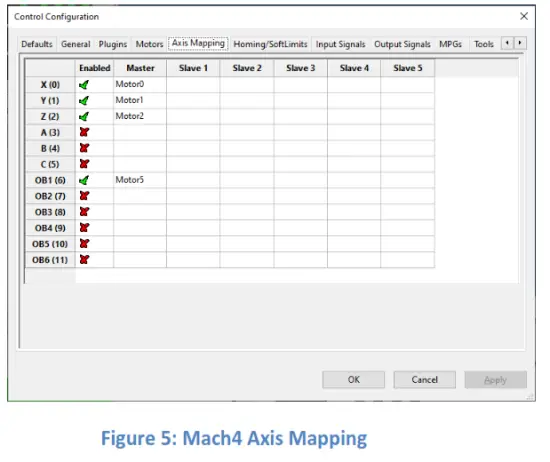Image resolution: width=550 pixels, height=462 pixels.
Task: Select the OB3 (8) row header
Action: pyautogui.click(x=50, y=212)
